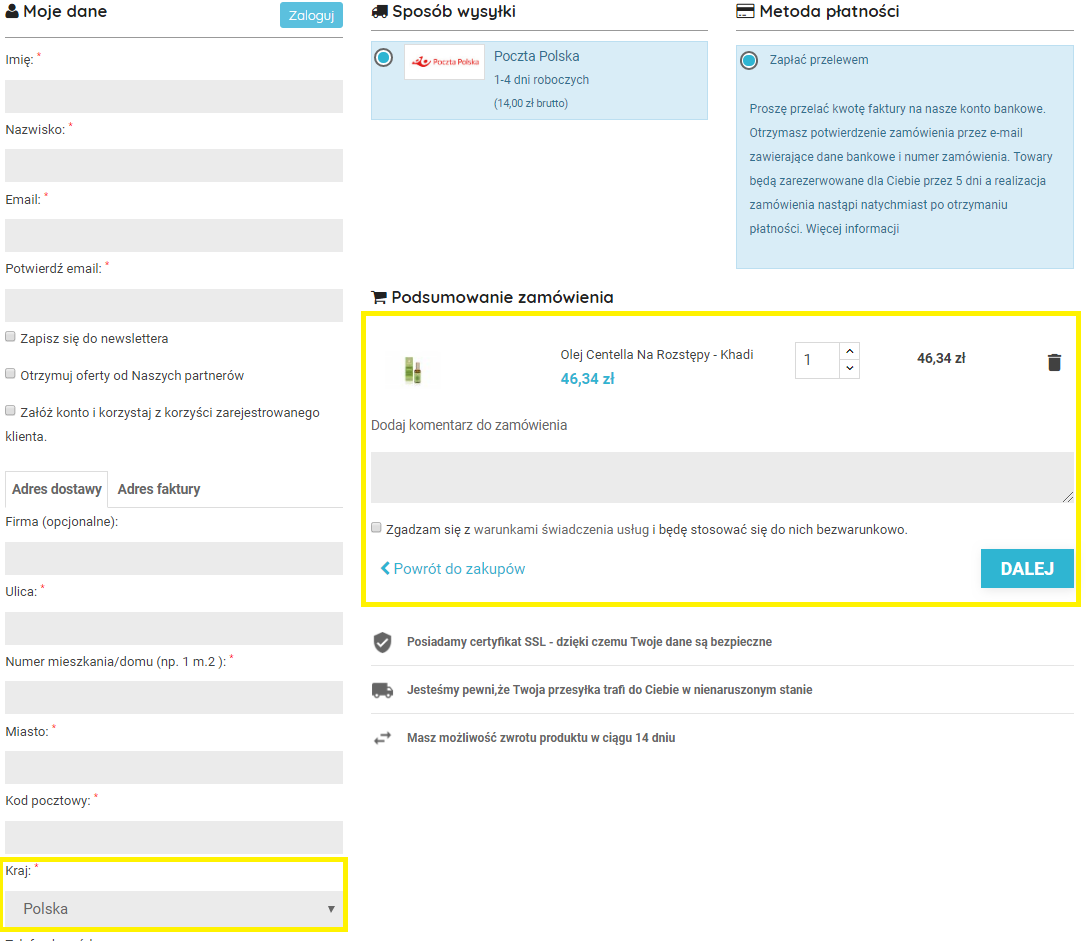Increase product quantity with up arrow
Screen dimensions: 1086x941
pos(850,351)
